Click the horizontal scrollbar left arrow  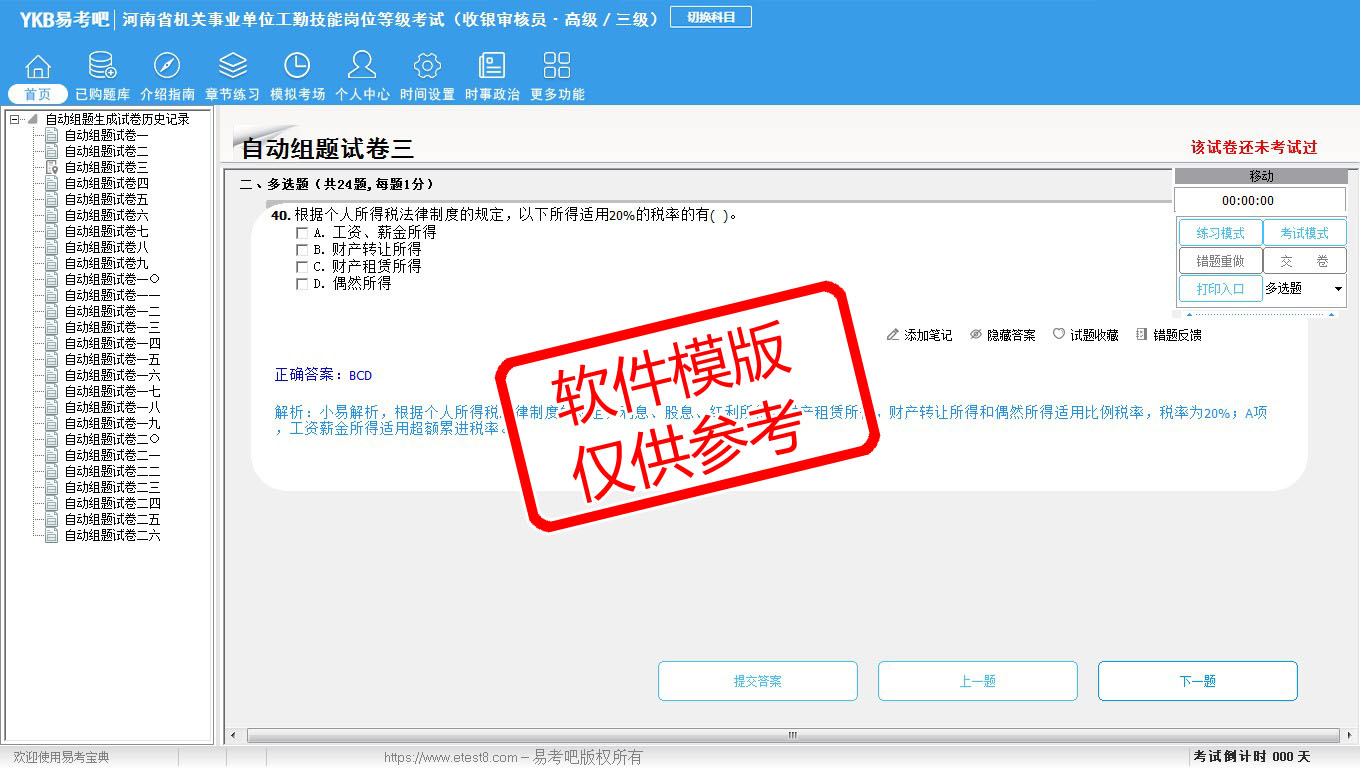coord(234,735)
